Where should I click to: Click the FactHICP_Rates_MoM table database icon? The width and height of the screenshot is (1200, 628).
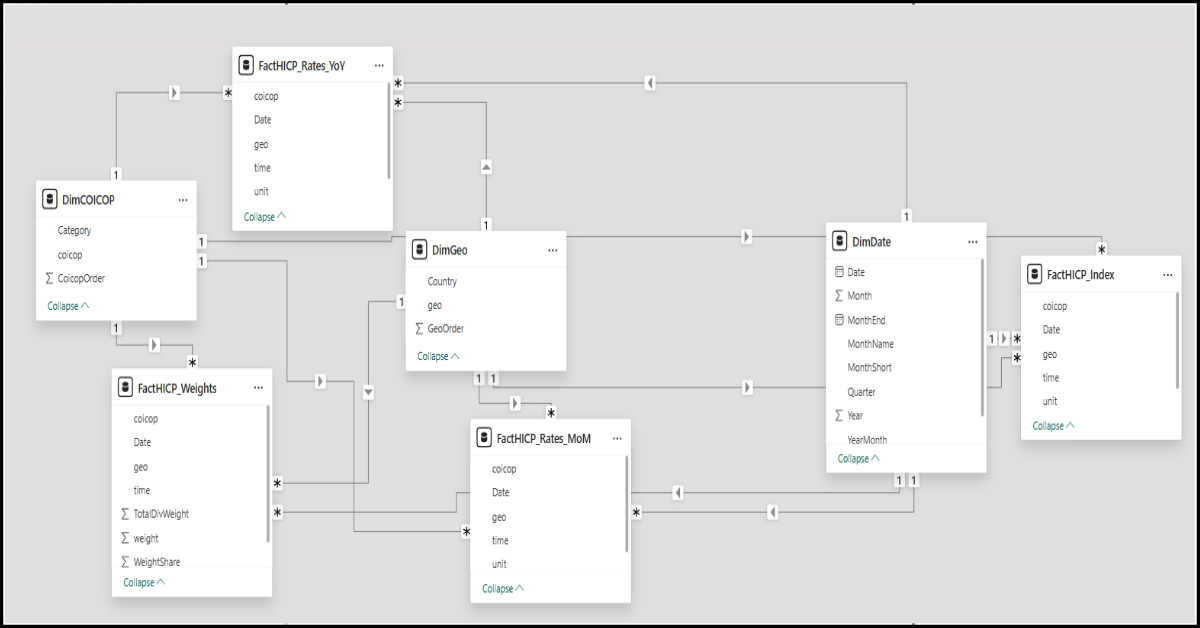[x=485, y=437]
